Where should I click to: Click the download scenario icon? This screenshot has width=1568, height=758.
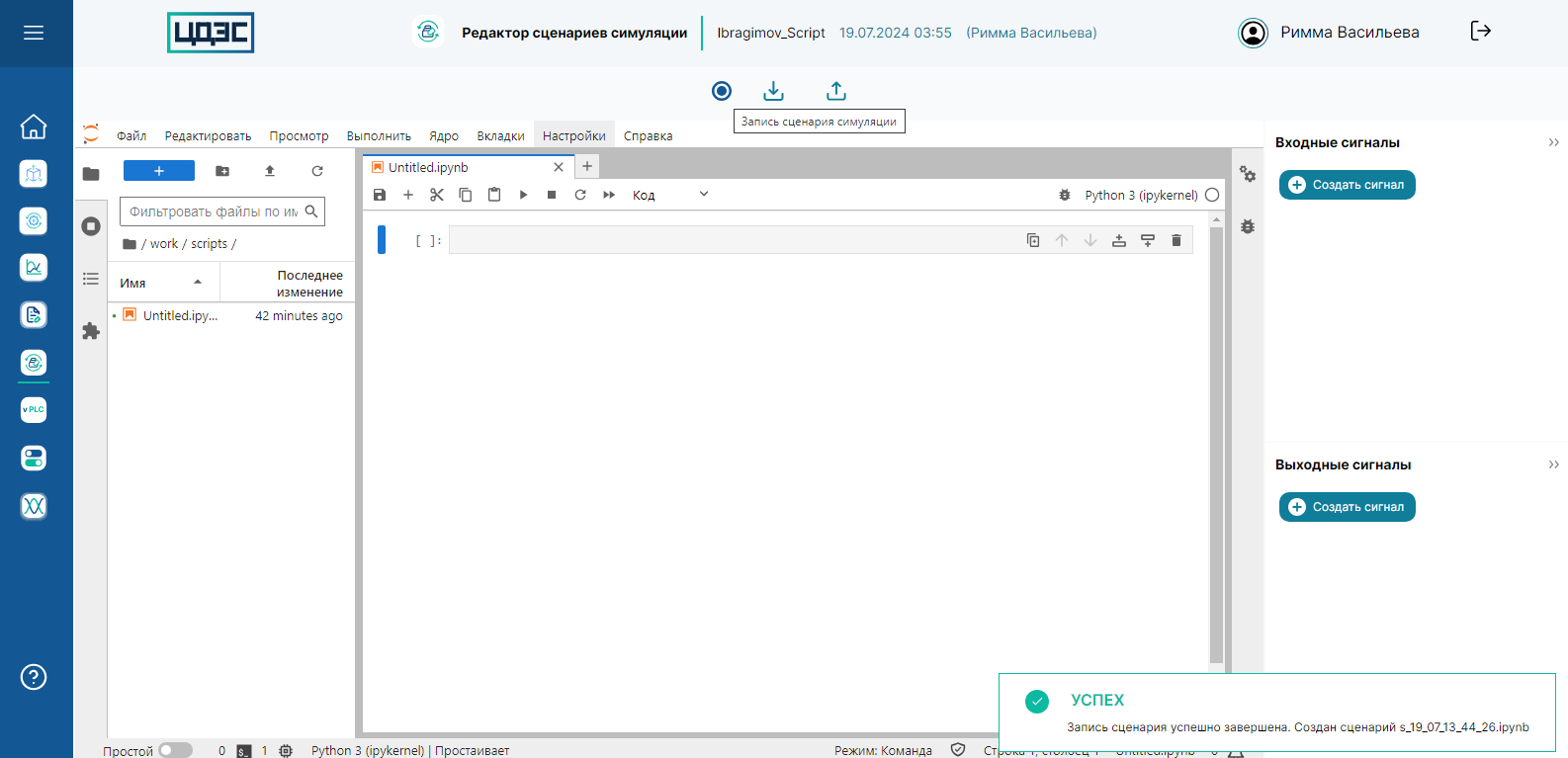[x=773, y=91]
